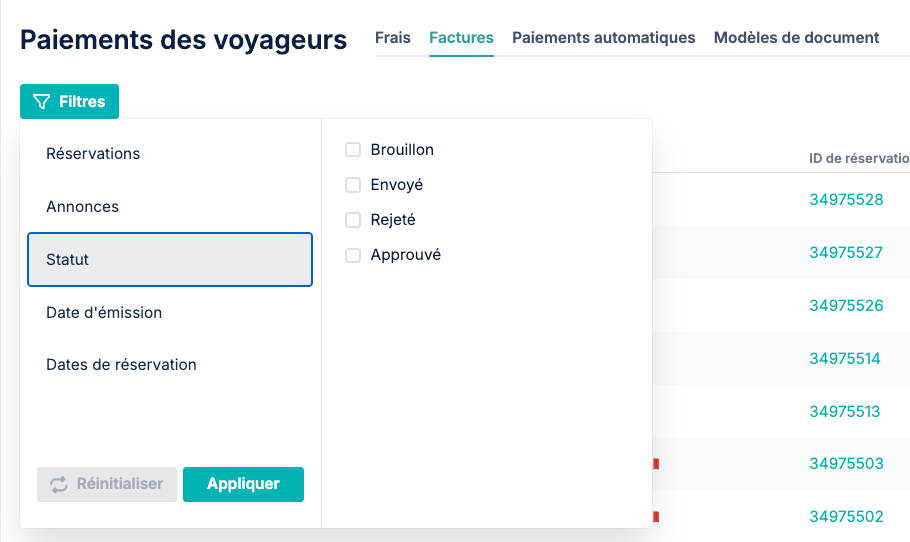The image size is (910, 542).
Task: Go to the Factures tab
Action: point(461,38)
